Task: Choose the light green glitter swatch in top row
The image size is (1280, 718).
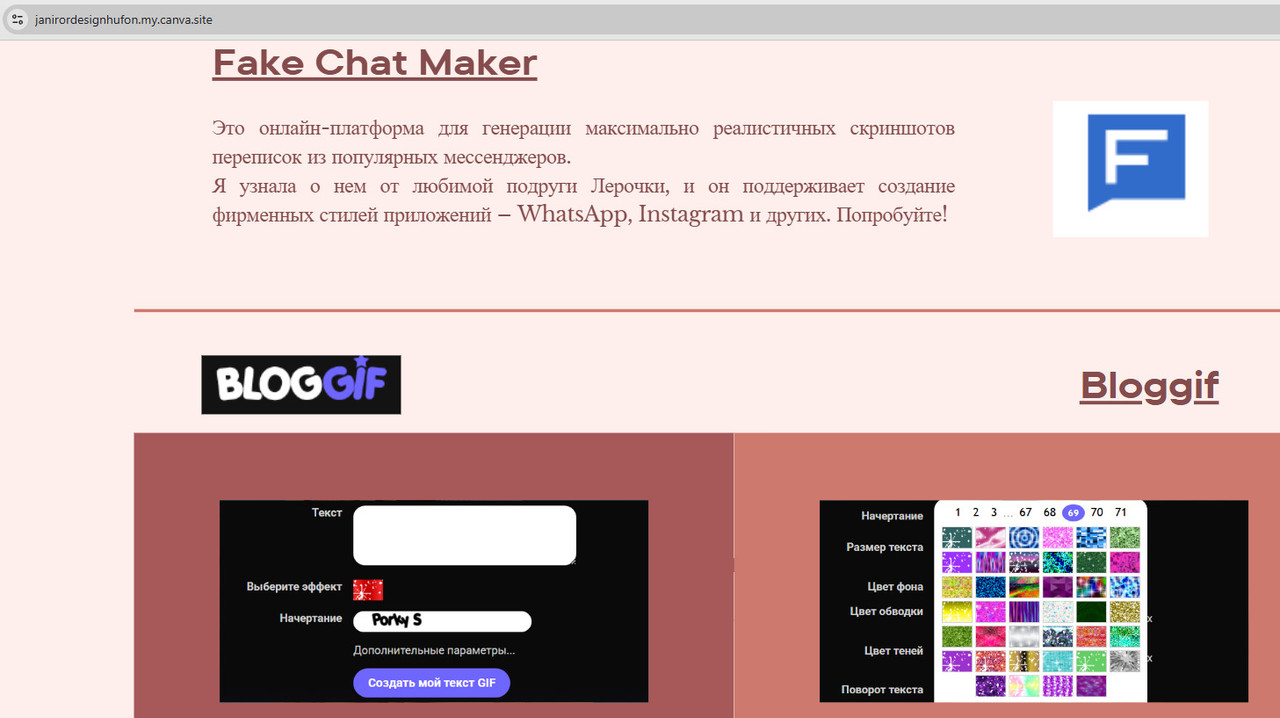Action: click(1125, 538)
